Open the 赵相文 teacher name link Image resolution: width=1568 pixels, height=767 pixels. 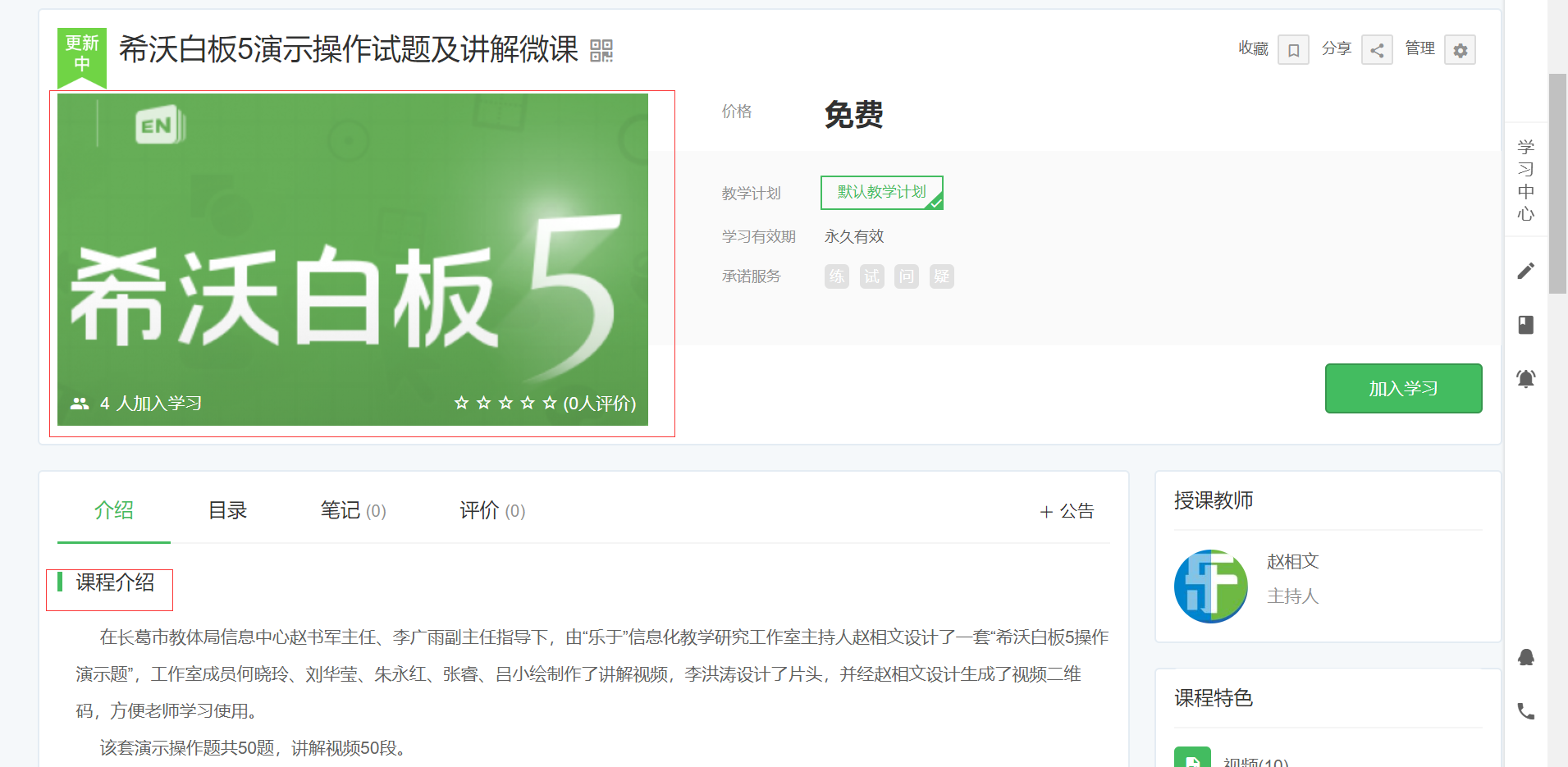tap(1293, 562)
